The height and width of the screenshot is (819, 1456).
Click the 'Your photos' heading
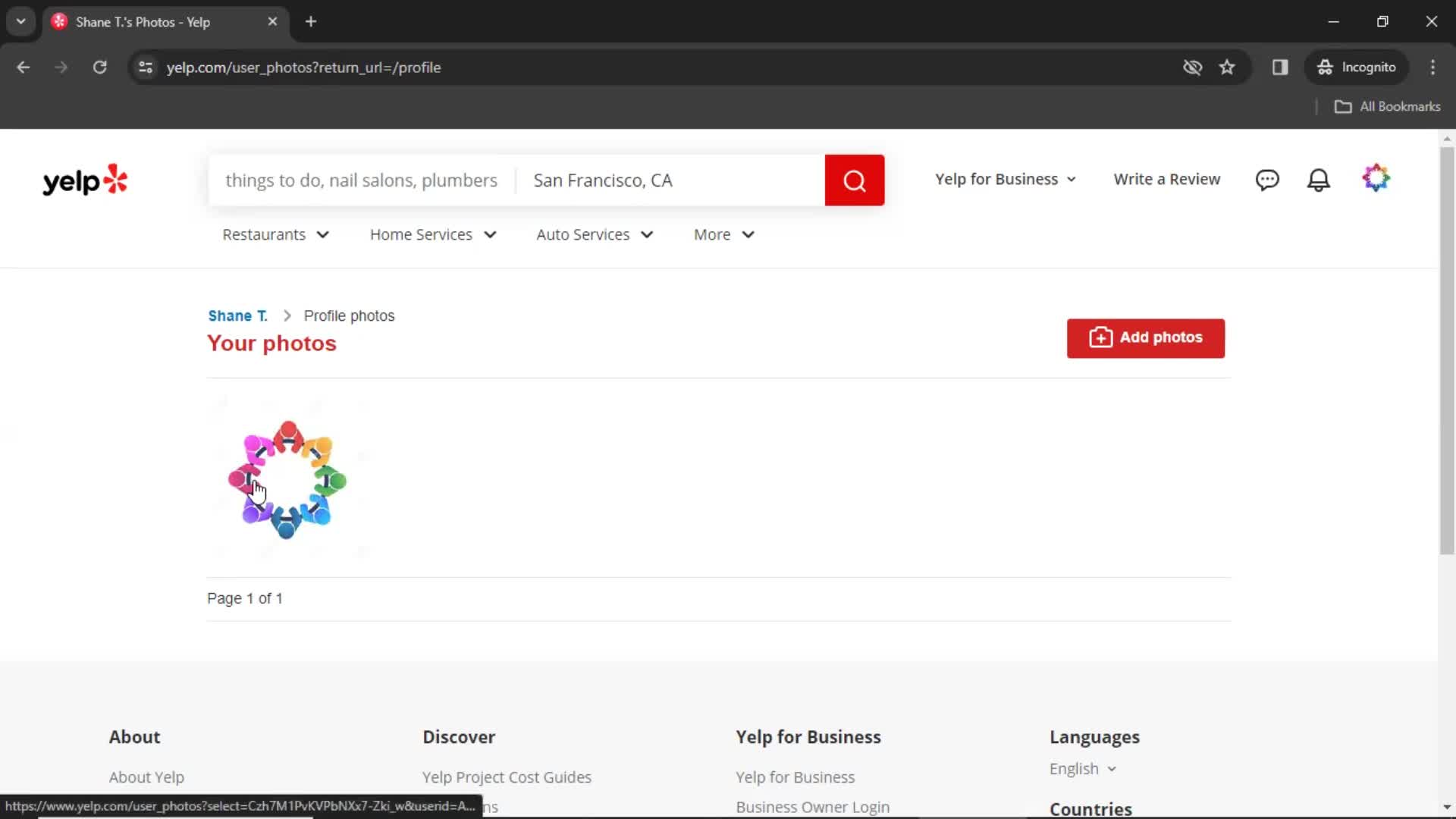(x=271, y=344)
